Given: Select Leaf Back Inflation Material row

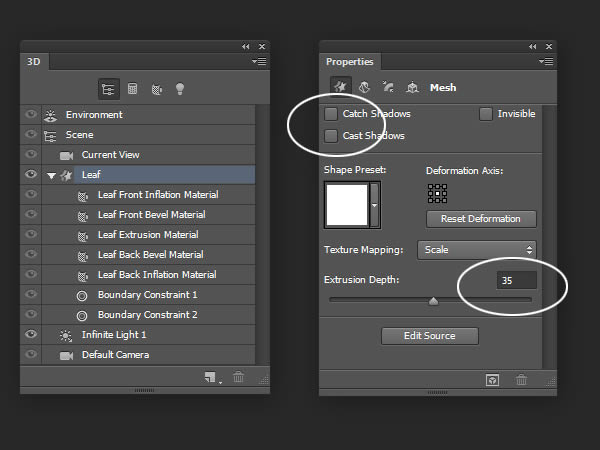Looking at the screenshot, I should click(x=148, y=275).
